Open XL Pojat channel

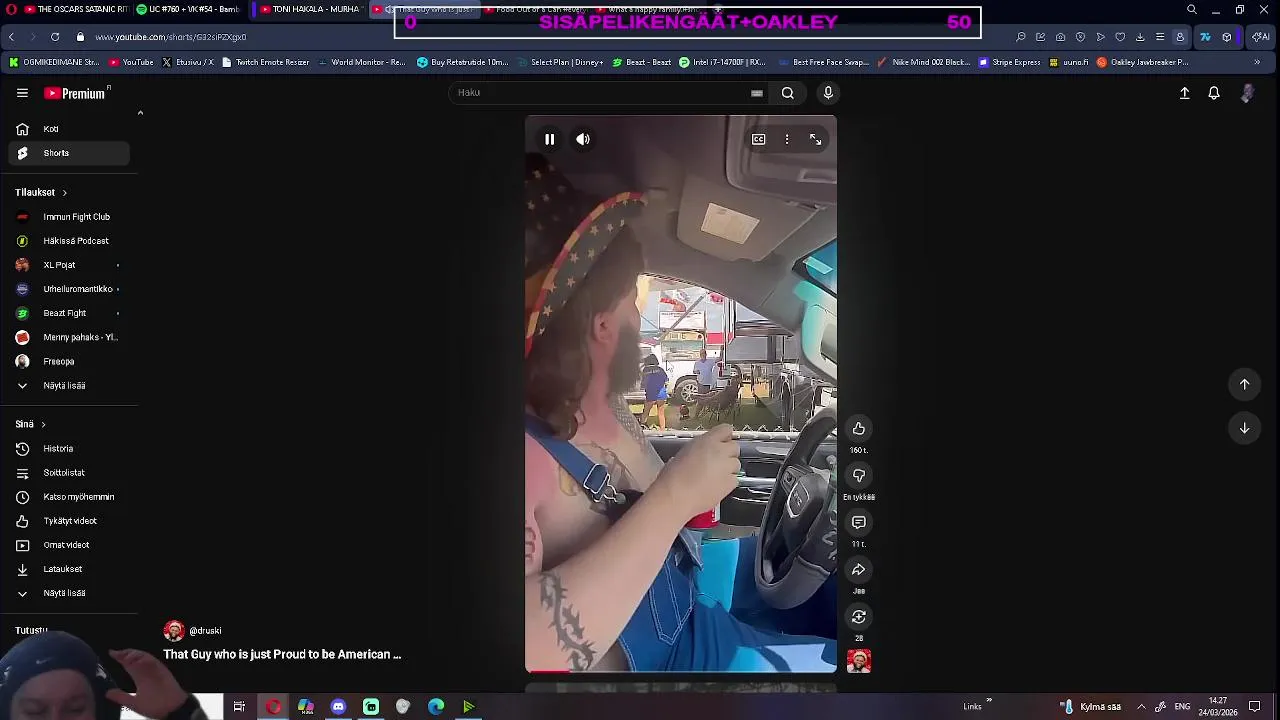(69, 265)
